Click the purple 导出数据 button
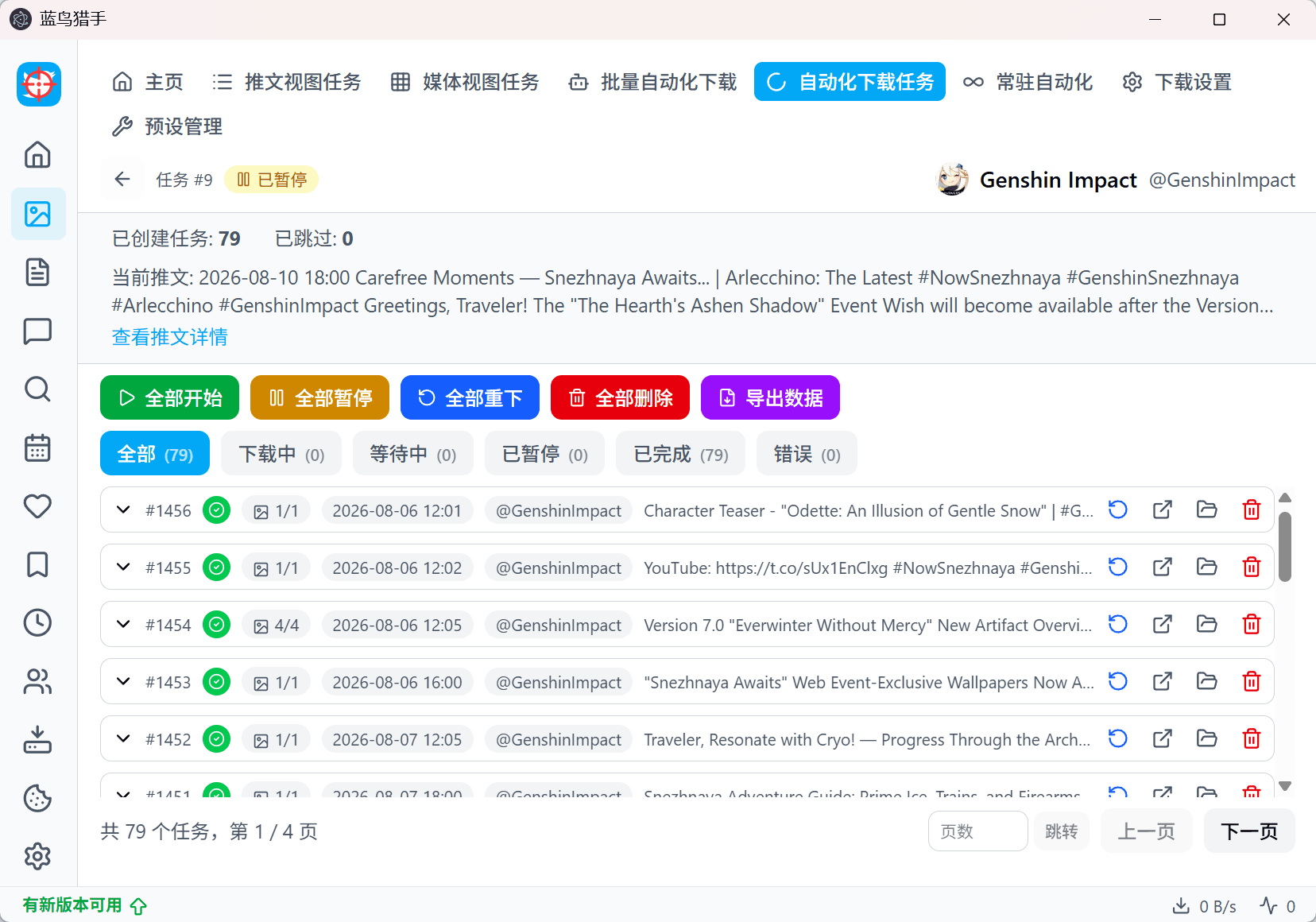Screen dimensions: 1316x922 coord(770,397)
